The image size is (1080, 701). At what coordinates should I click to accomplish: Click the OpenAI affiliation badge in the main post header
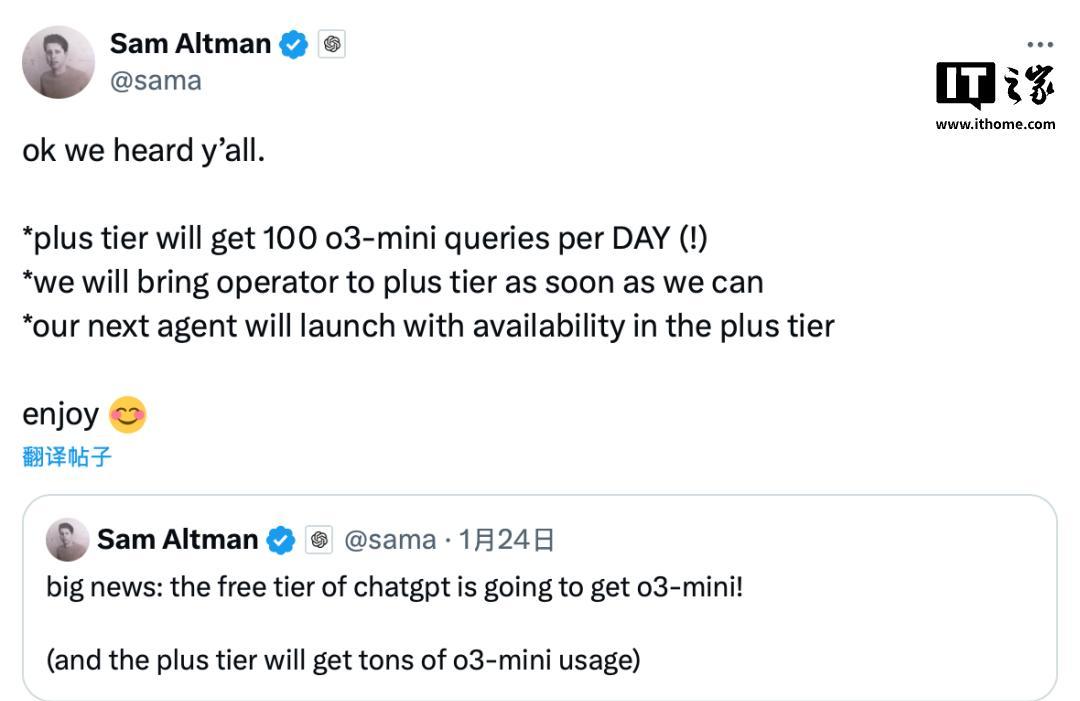click(331, 45)
